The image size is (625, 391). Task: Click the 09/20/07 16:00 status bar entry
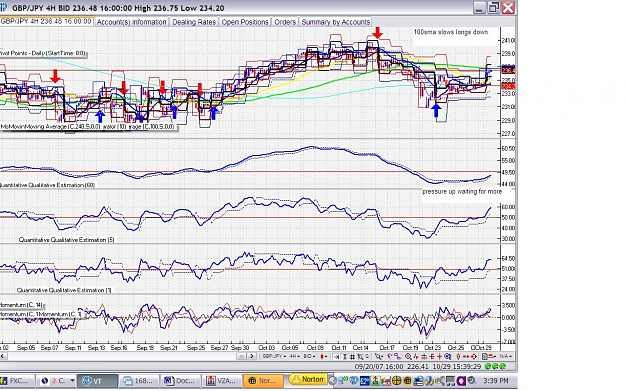coord(379,366)
